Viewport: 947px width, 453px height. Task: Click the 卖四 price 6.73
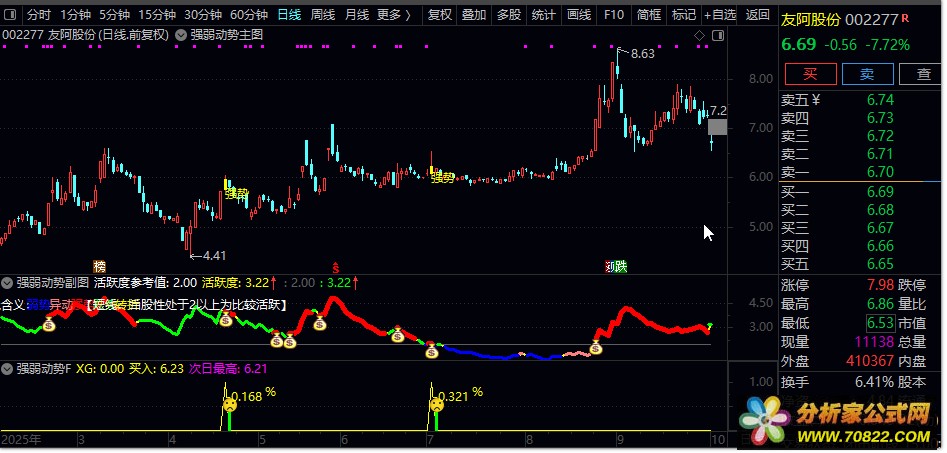(x=880, y=118)
